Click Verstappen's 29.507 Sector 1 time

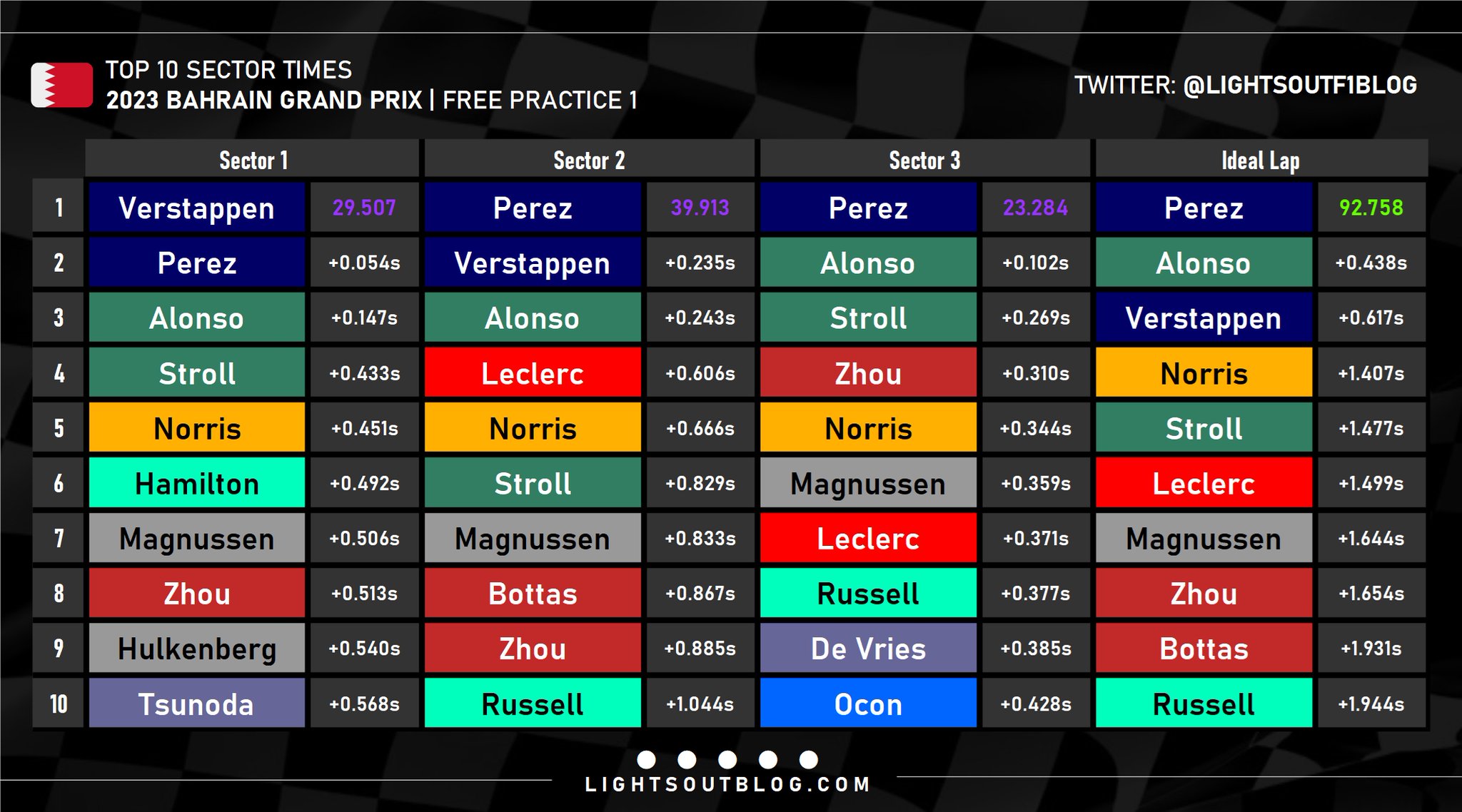364,208
